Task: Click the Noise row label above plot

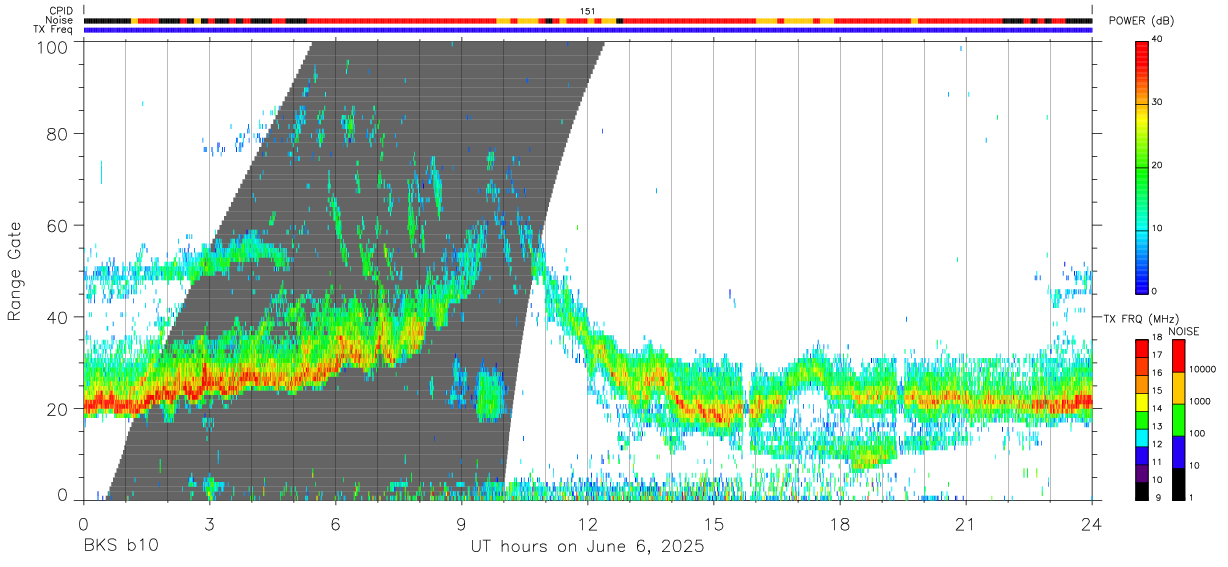Action: coord(60,20)
